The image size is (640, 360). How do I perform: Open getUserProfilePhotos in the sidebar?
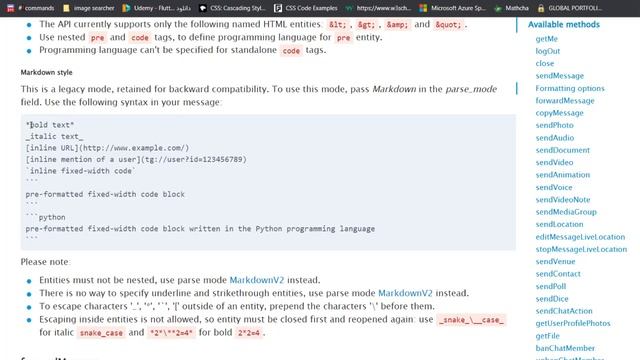point(573,323)
